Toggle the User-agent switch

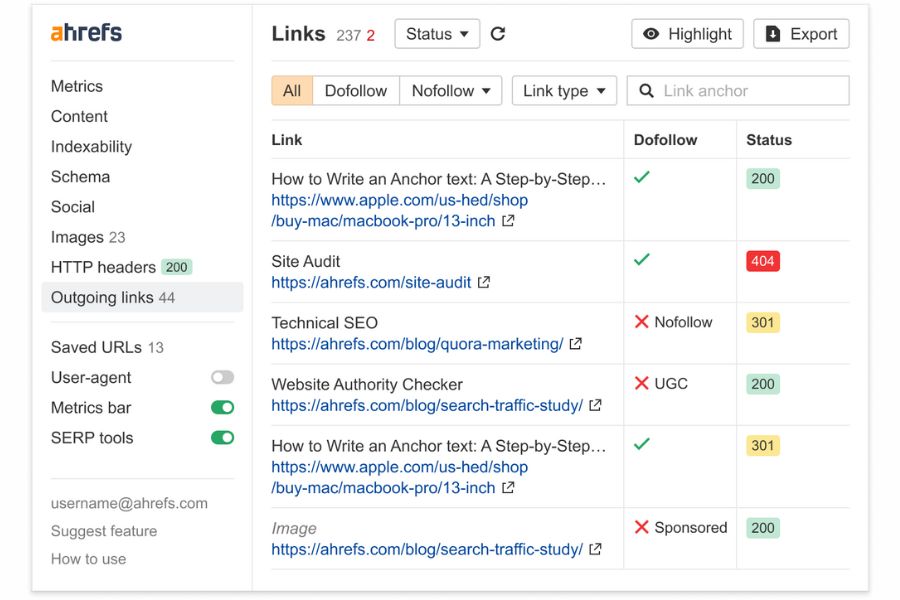pos(222,377)
